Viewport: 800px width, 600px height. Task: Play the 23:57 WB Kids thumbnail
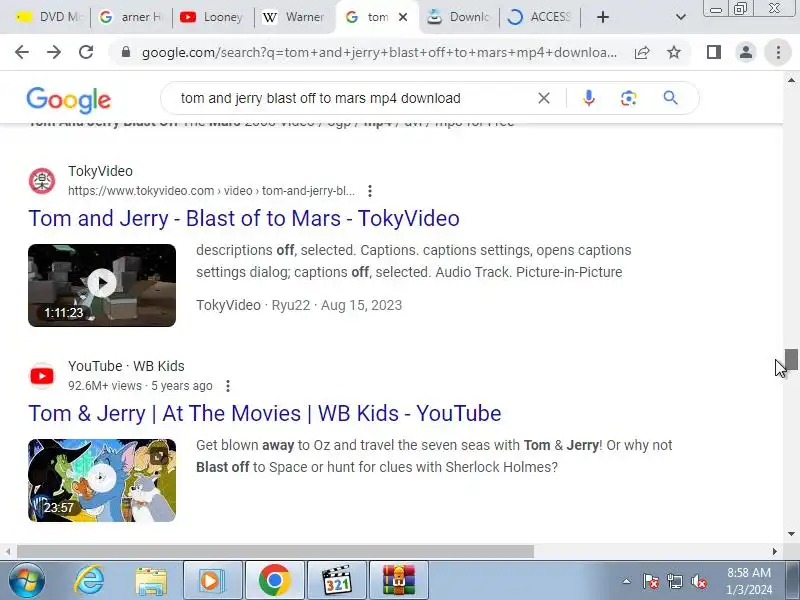pos(102,480)
